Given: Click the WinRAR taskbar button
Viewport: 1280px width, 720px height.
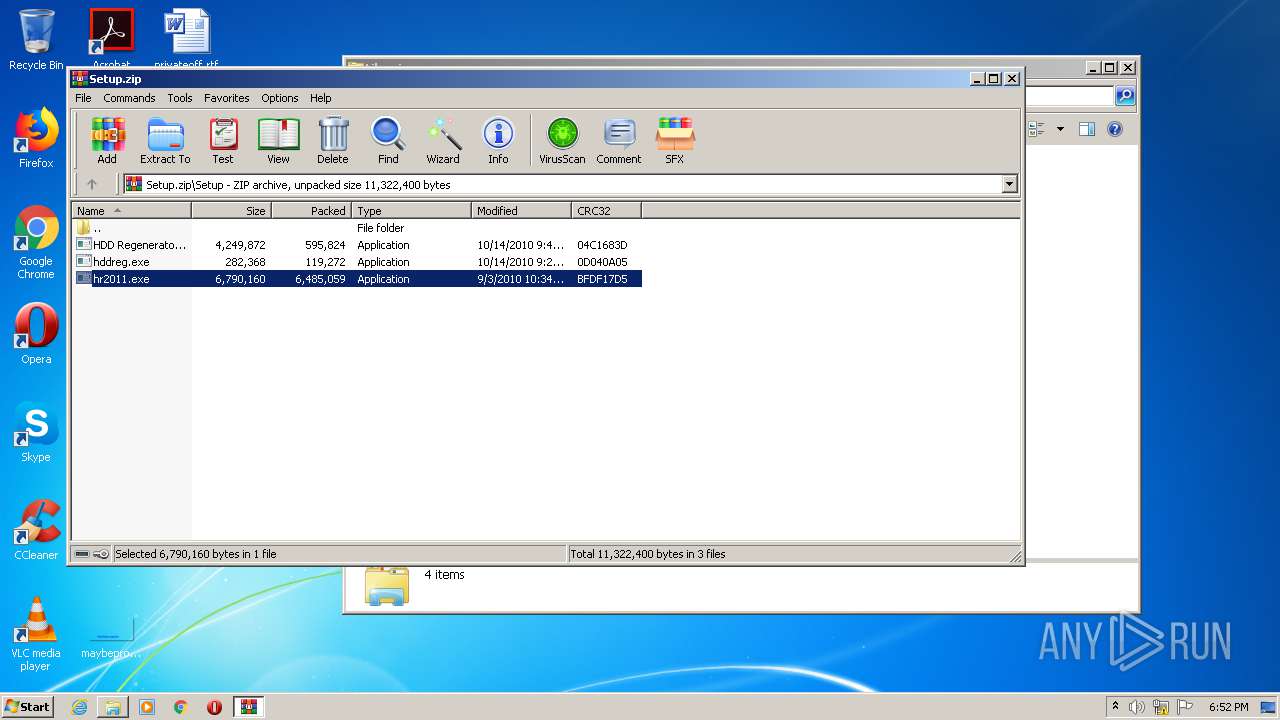Looking at the screenshot, I should click(248, 707).
